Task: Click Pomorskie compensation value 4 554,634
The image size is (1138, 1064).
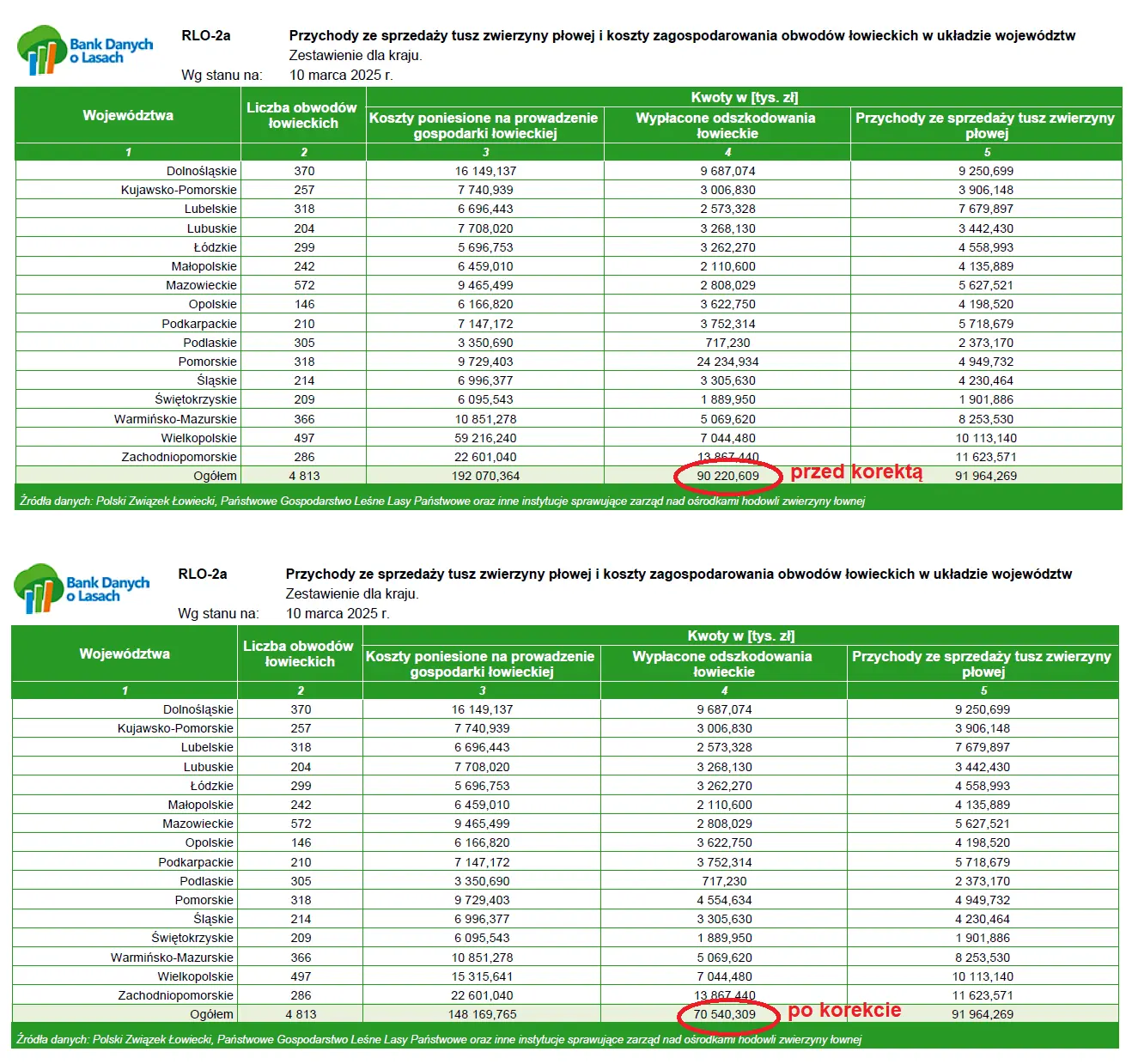Action: [x=724, y=900]
